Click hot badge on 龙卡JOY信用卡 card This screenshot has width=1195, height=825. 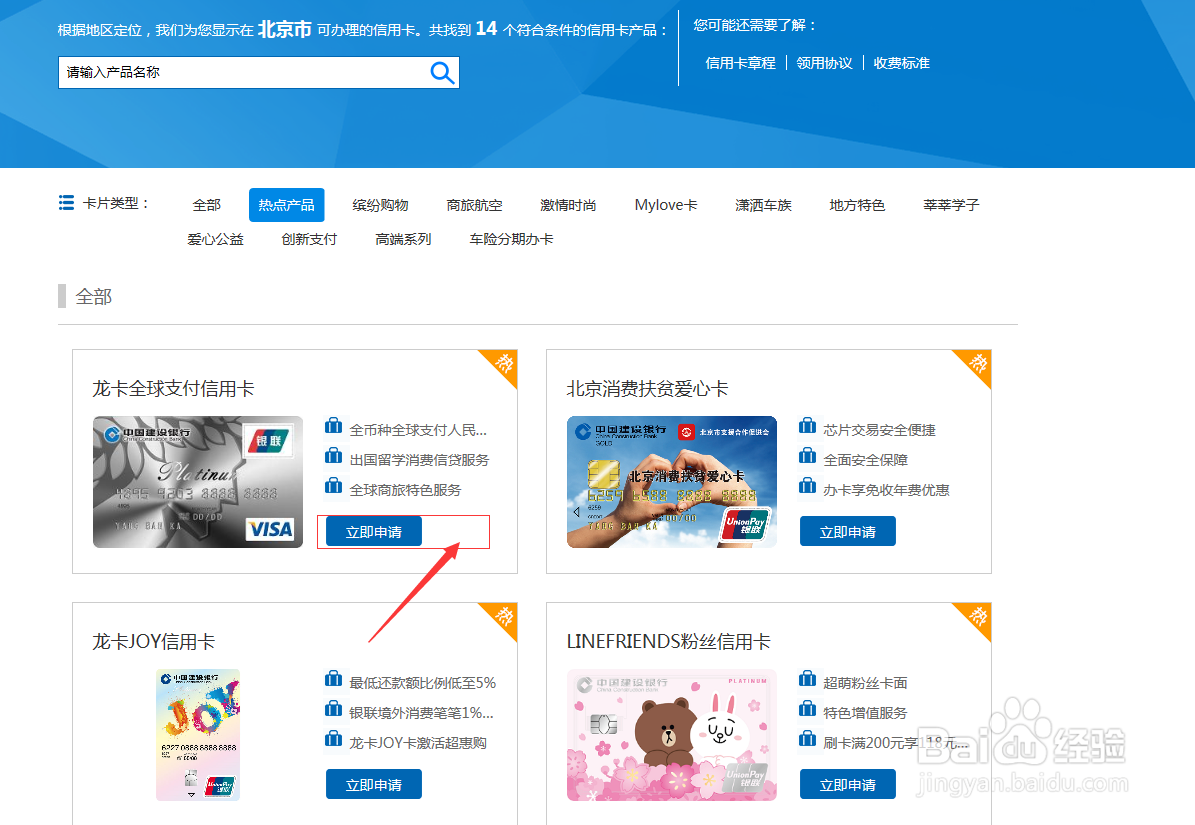503,616
